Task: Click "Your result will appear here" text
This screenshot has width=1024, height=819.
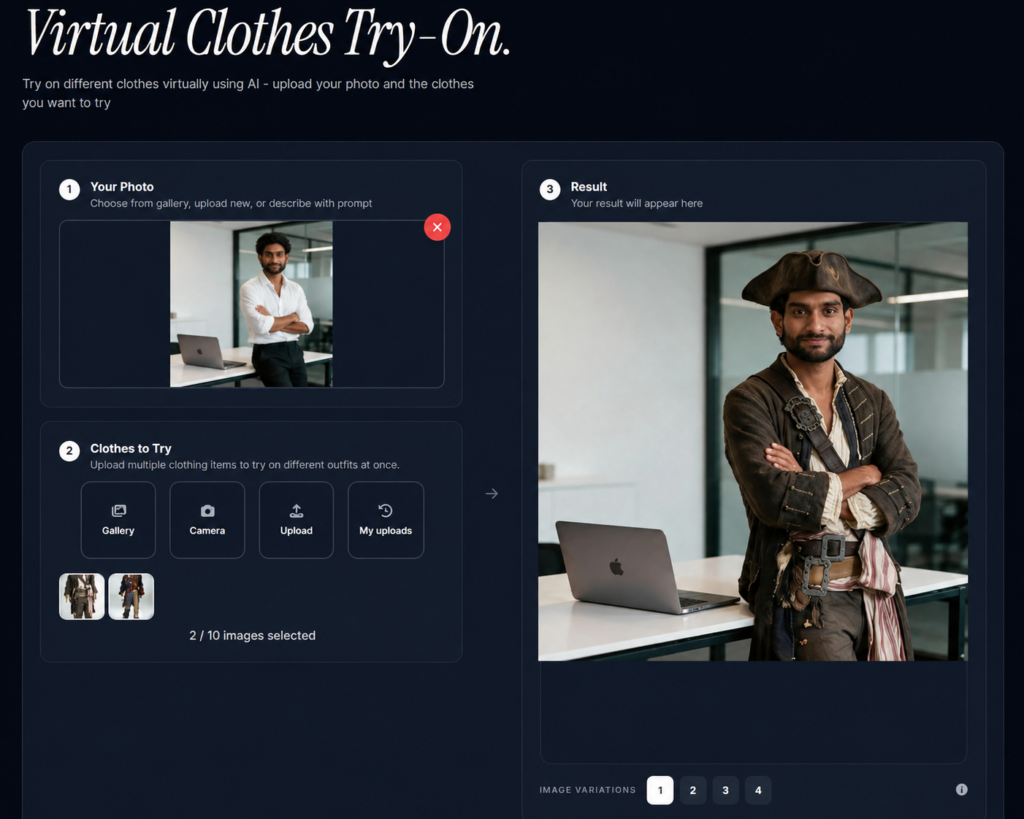Action: click(x=637, y=203)
